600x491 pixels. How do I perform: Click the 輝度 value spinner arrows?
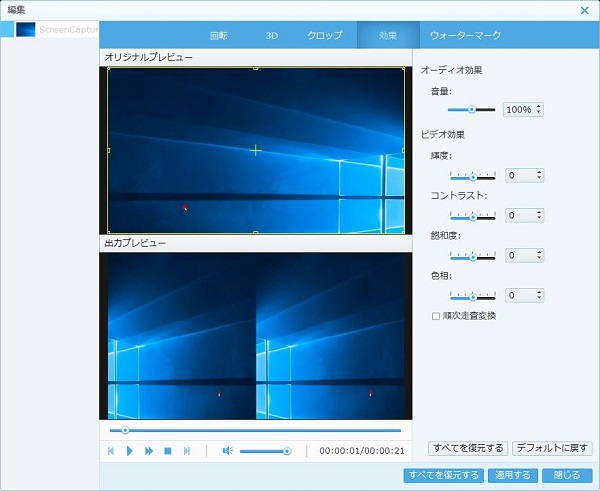coord(539,175)
